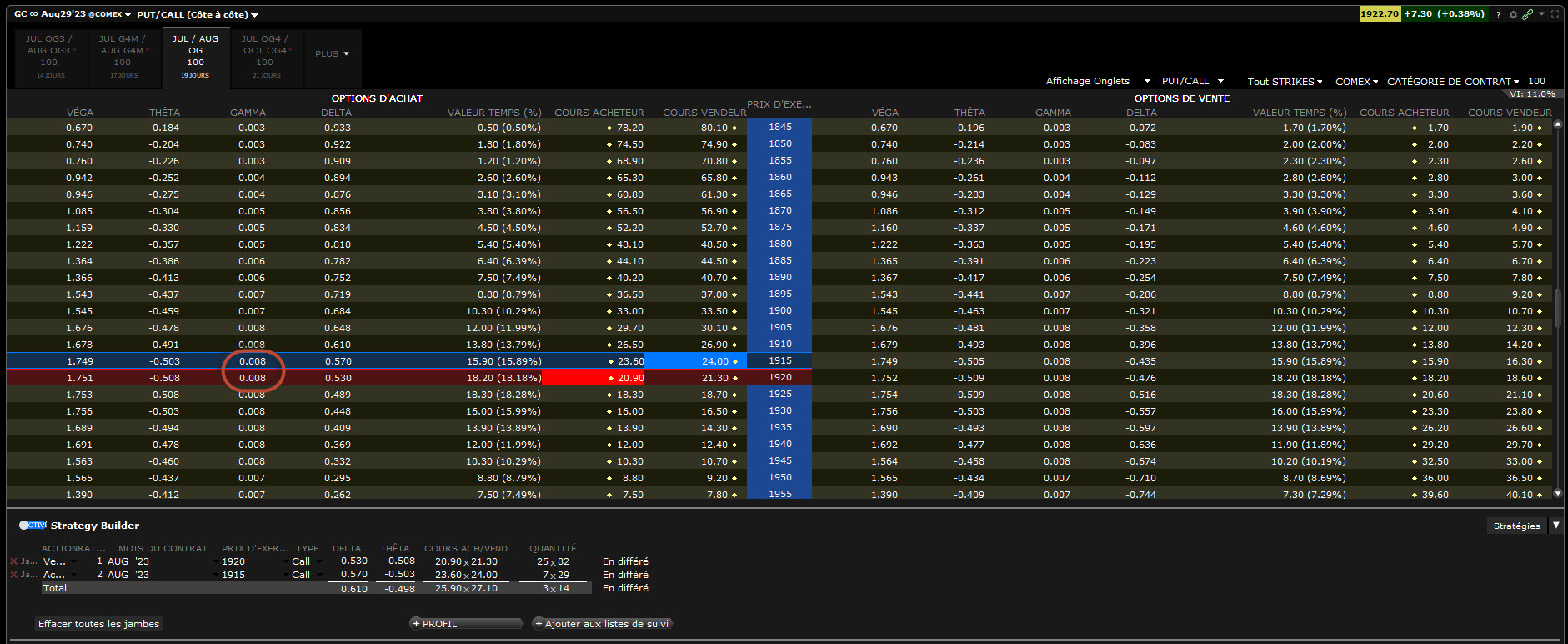Click the puts VALEUR TEMPS (%) header

pyautogui.click(x=1299, y=113)
